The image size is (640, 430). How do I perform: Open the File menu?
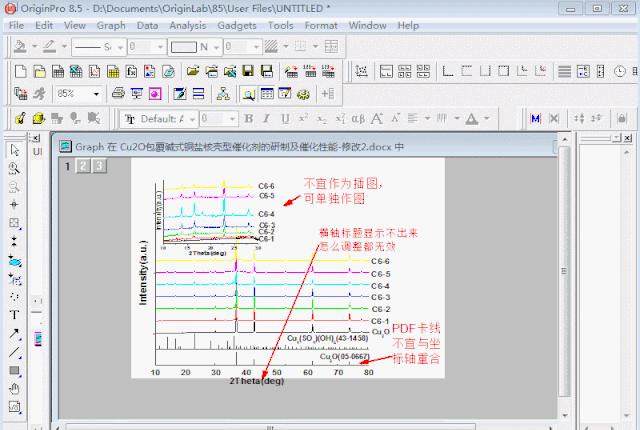[x=16, y=25]
